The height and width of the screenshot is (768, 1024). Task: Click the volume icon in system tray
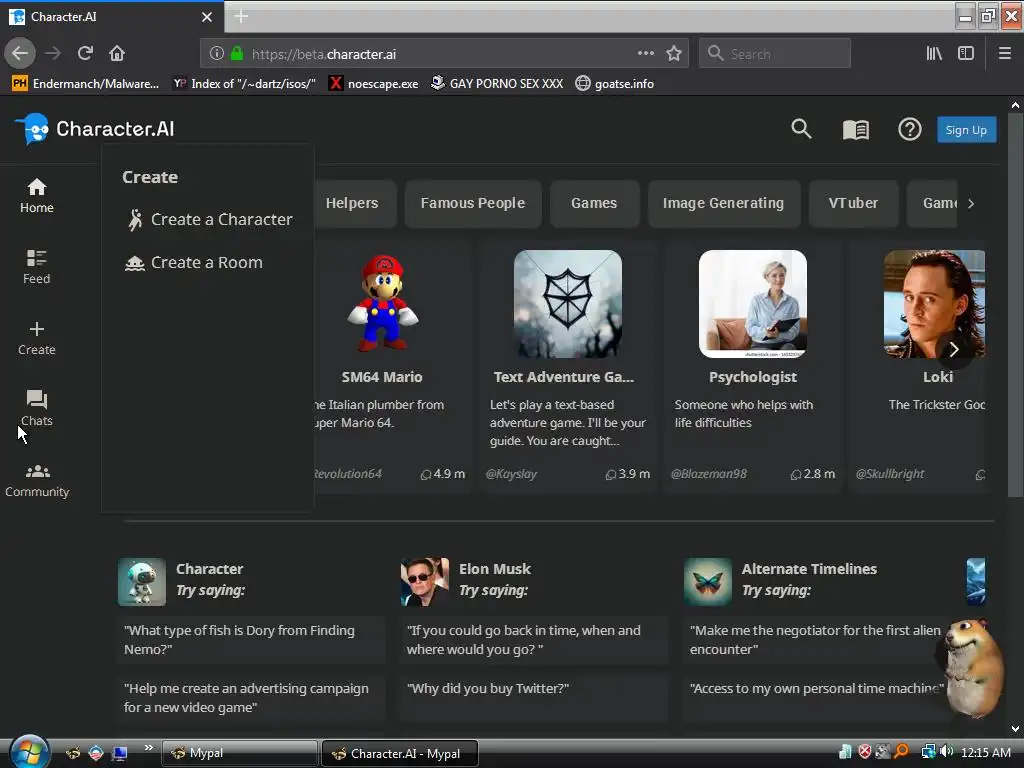pos(946,752)
